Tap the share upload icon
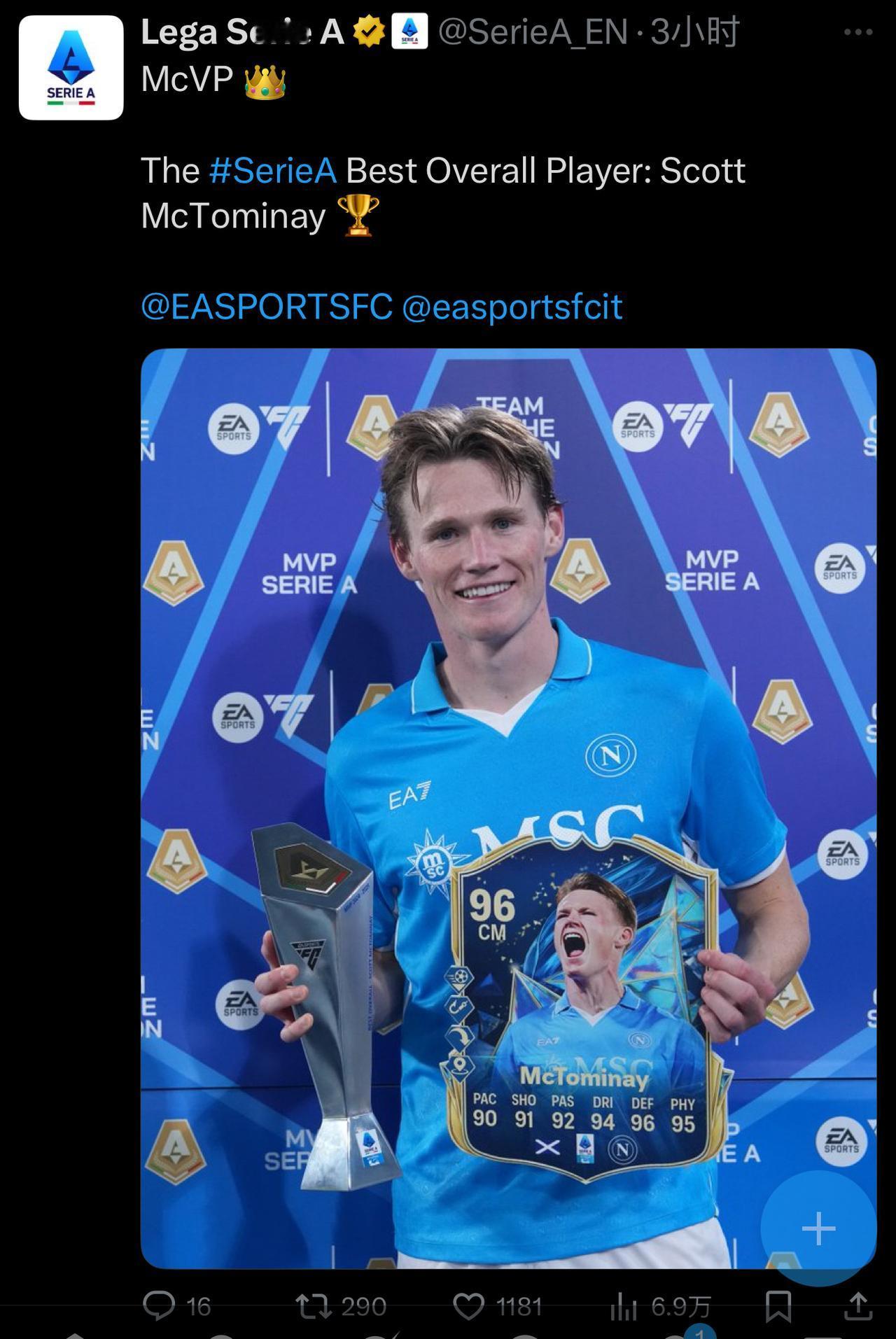The height and width of the screenshot is (1339, 896). [x=858, y=1305]
